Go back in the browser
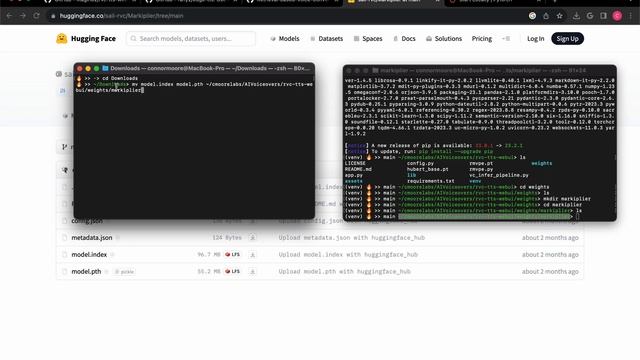This screenshot has height=360, width=640. 9,16
